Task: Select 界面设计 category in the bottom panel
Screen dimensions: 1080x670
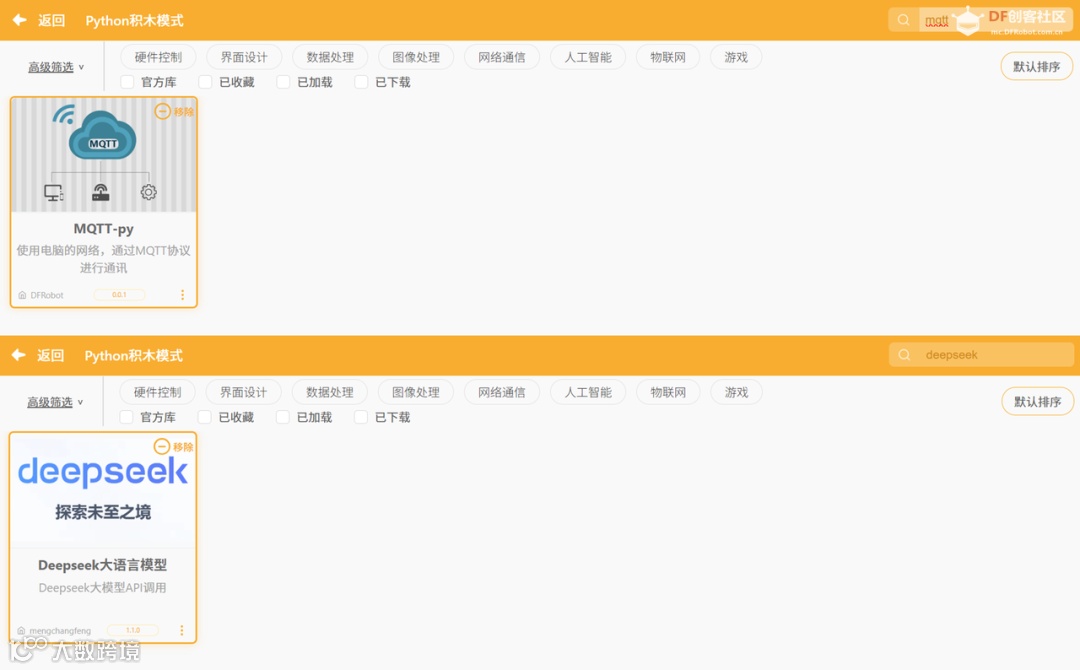Action: coord(243,392)
